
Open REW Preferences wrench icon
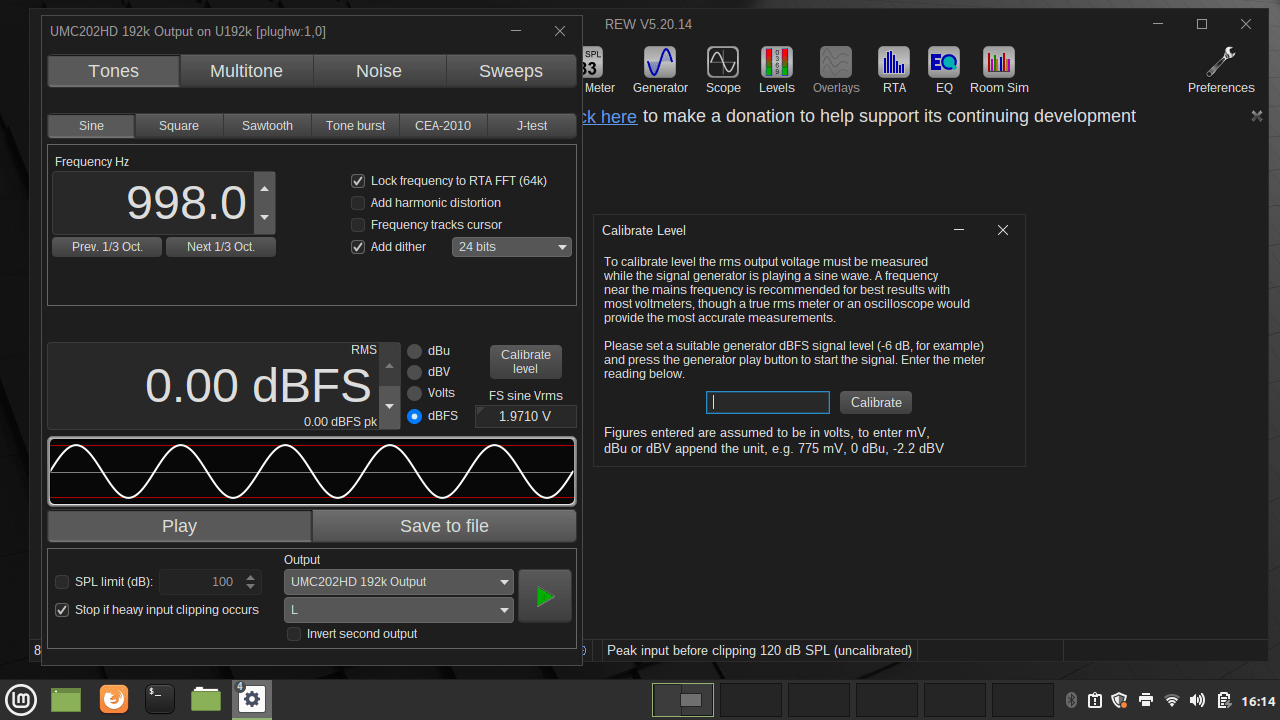tap(1221, 70)
